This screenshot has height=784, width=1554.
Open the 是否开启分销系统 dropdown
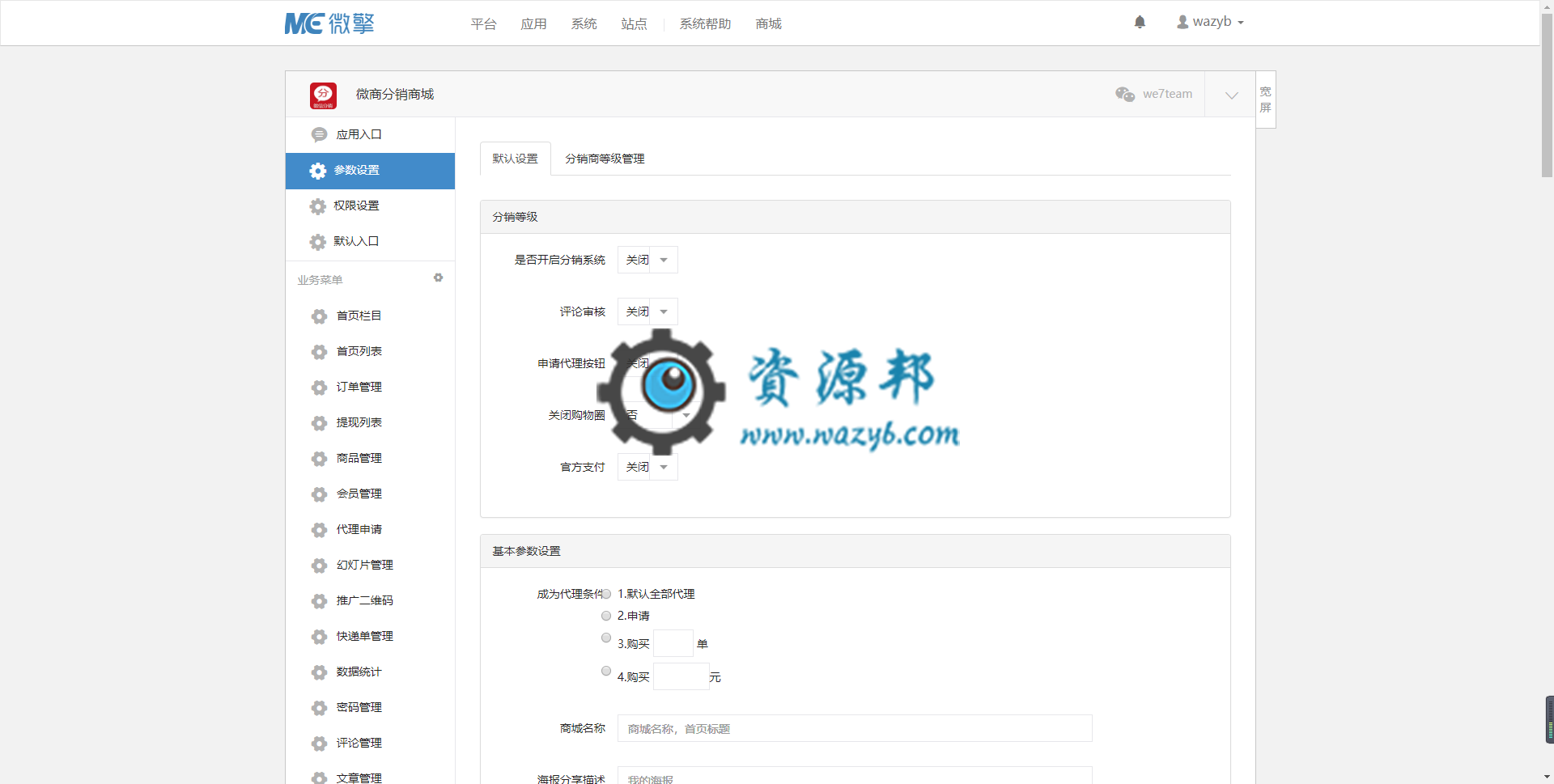[647, 260]
